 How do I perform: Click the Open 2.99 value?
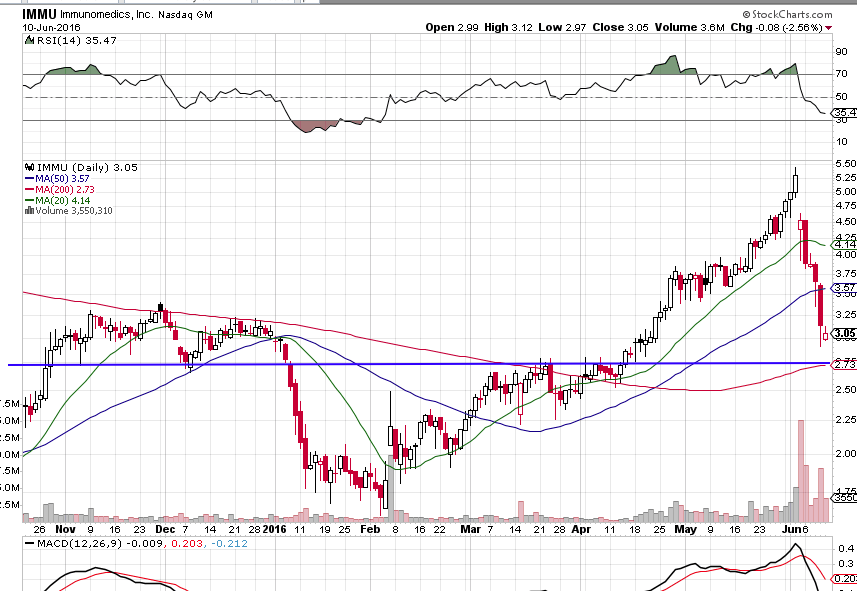(x=451, y=27)
